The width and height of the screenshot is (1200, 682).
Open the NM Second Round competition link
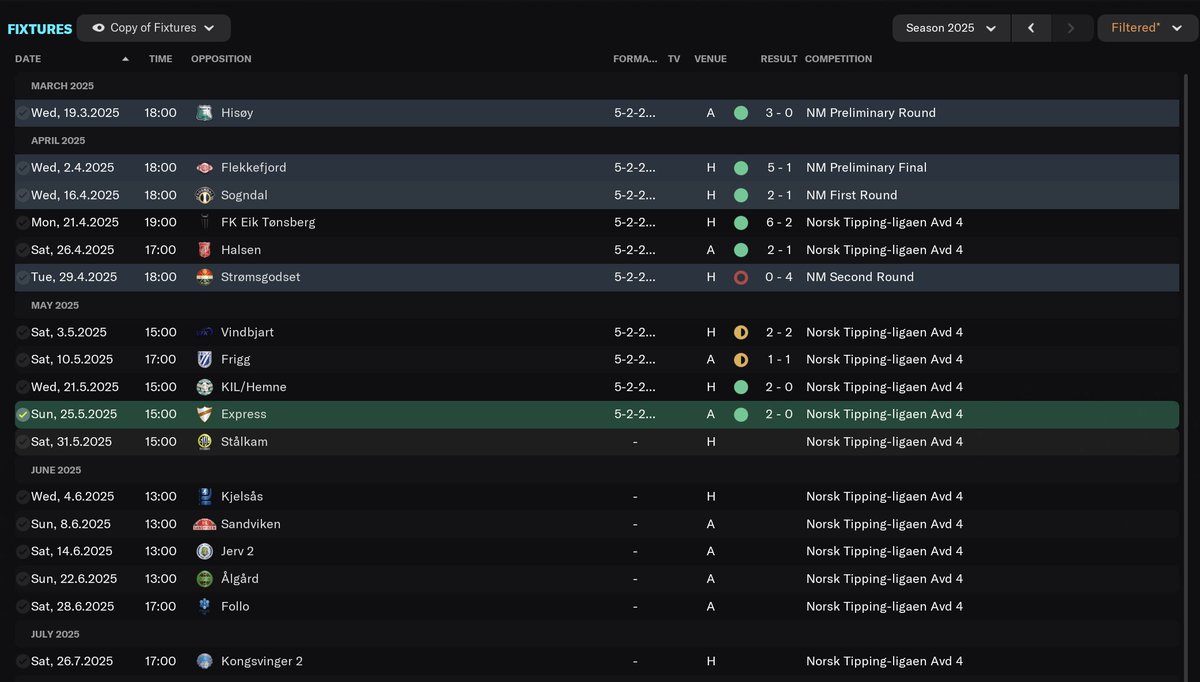click(x=860, y=277)
